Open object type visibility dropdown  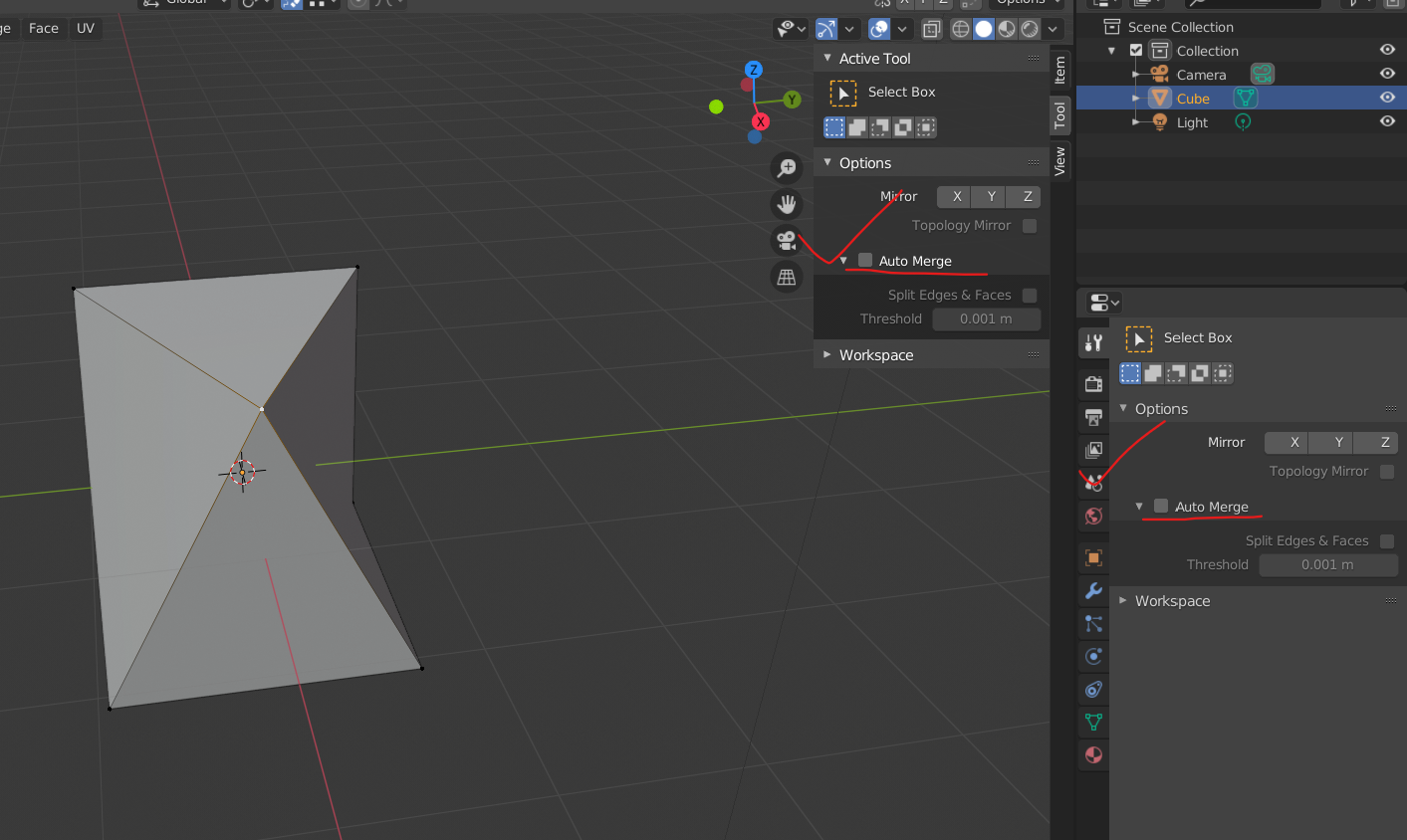tap(791, 29)
